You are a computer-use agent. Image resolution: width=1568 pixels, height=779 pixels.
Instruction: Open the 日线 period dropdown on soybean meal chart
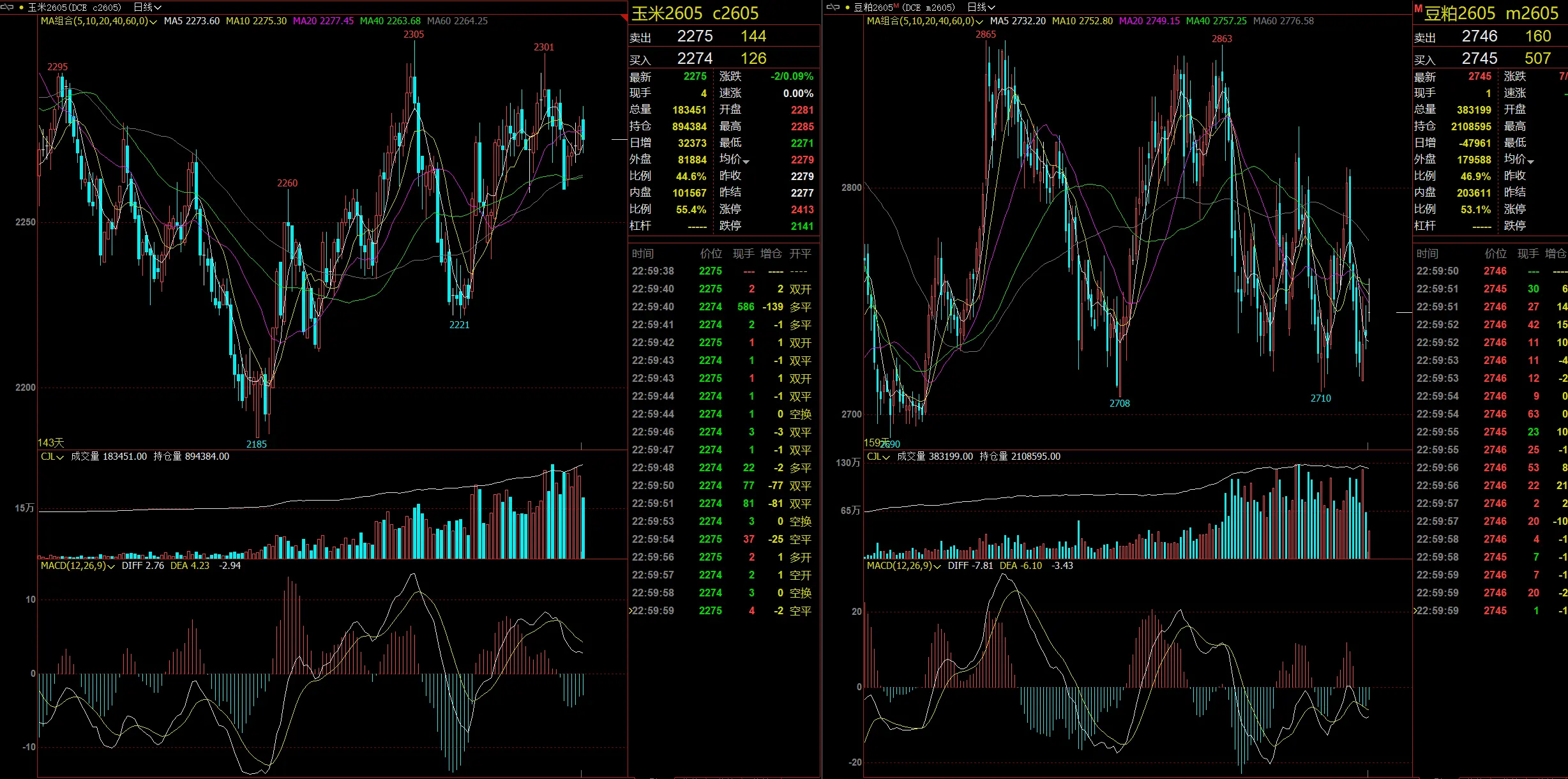coord(981,7)
